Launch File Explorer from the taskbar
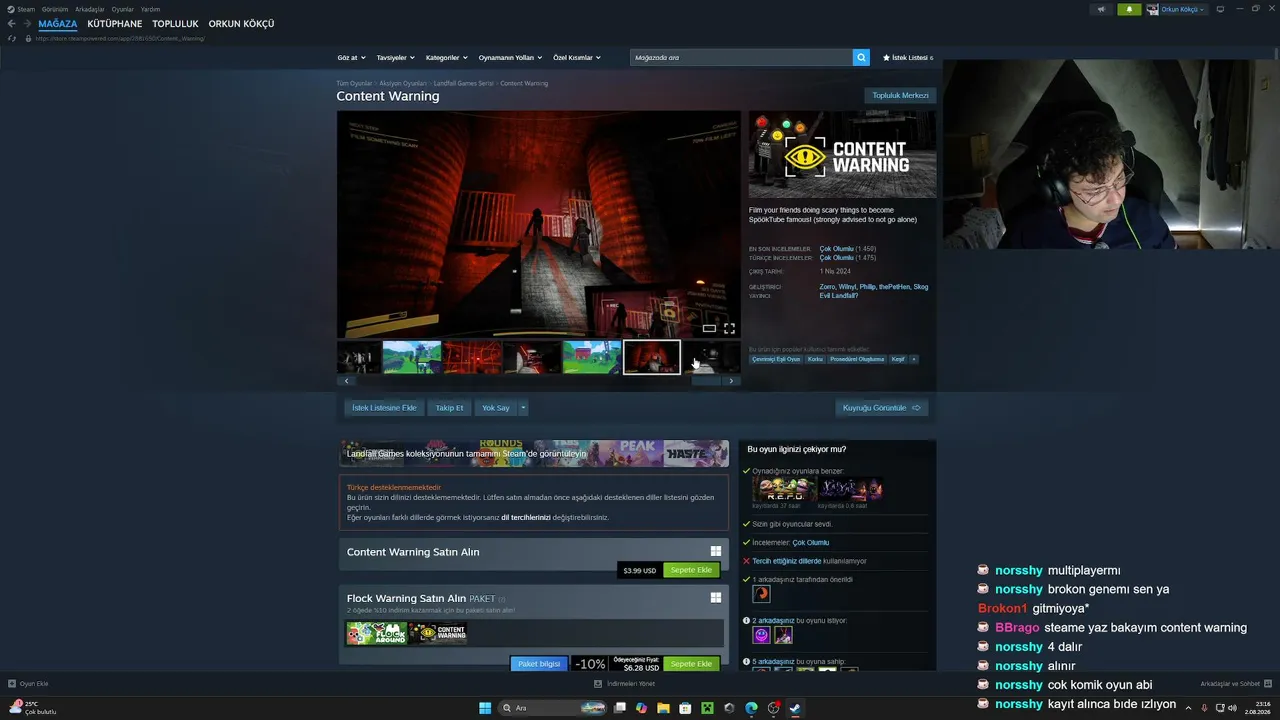The width and height of the screenshot is (1280, 720). tap(663, 708)
